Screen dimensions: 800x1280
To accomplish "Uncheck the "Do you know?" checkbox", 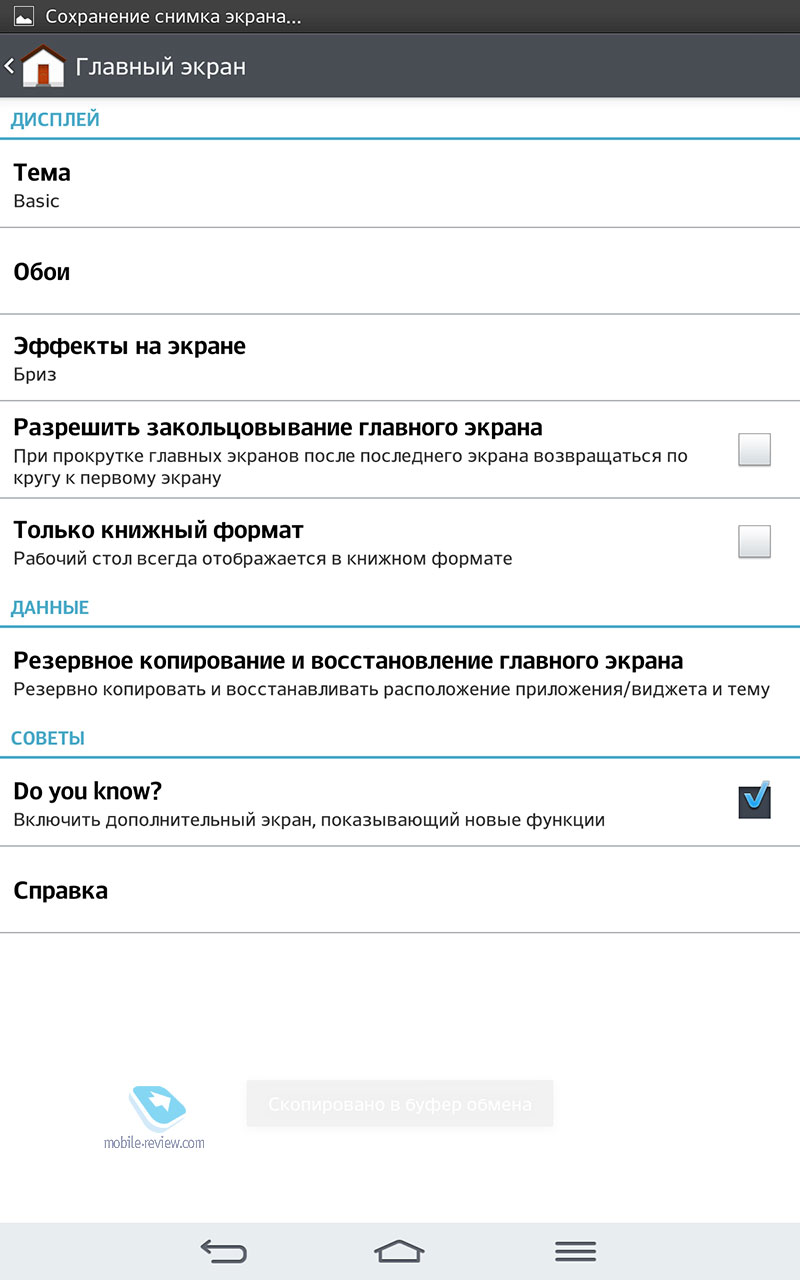I will pyautogui.click(x=755, y=800).
